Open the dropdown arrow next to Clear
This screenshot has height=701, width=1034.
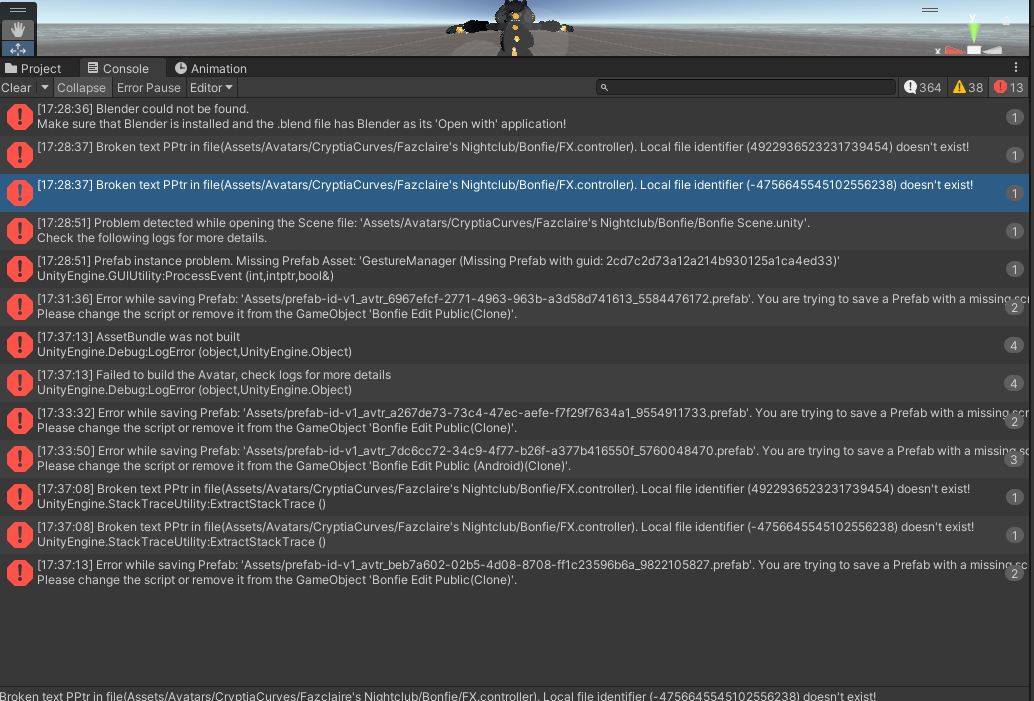pos(44,88)
